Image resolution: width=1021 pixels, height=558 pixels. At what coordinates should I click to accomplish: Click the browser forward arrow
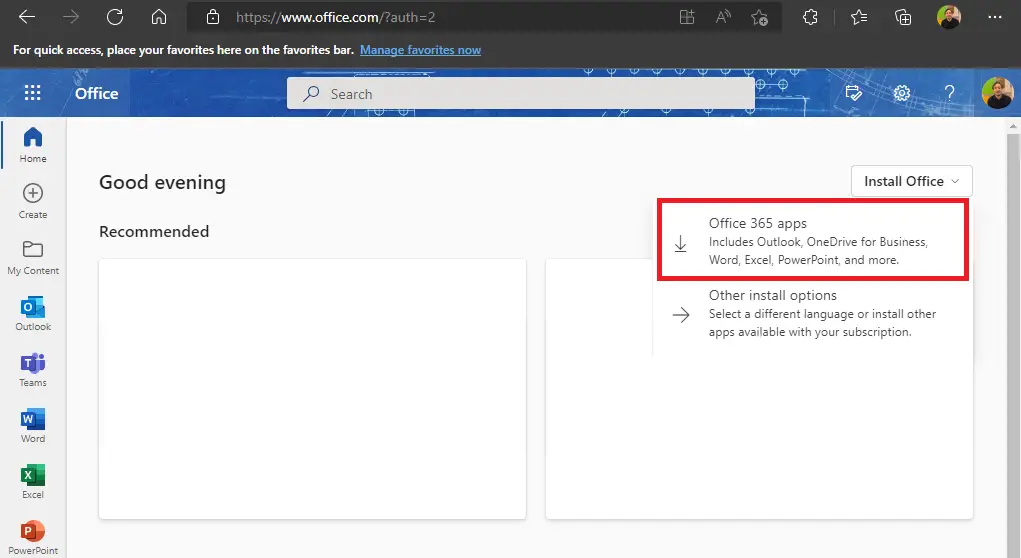(71, 18)
